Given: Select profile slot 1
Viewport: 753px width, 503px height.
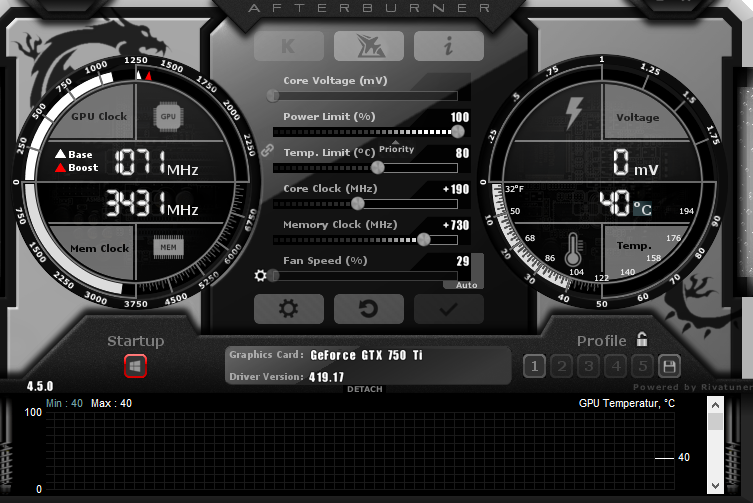Looking at the screenshot, I should [x=534, y=367].
